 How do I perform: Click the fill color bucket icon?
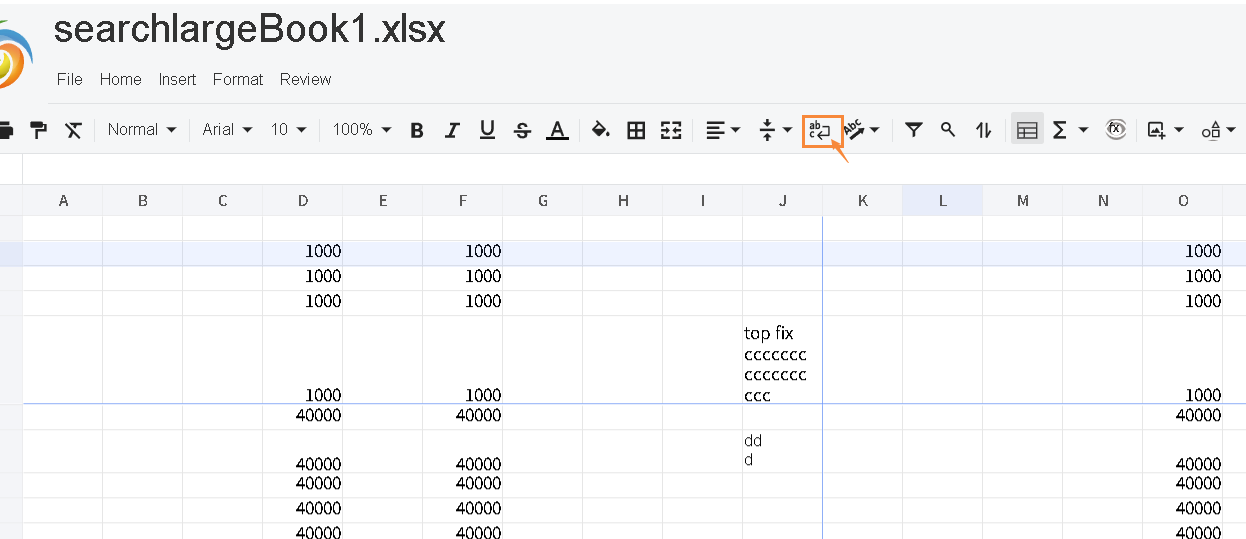coord(600,130)
